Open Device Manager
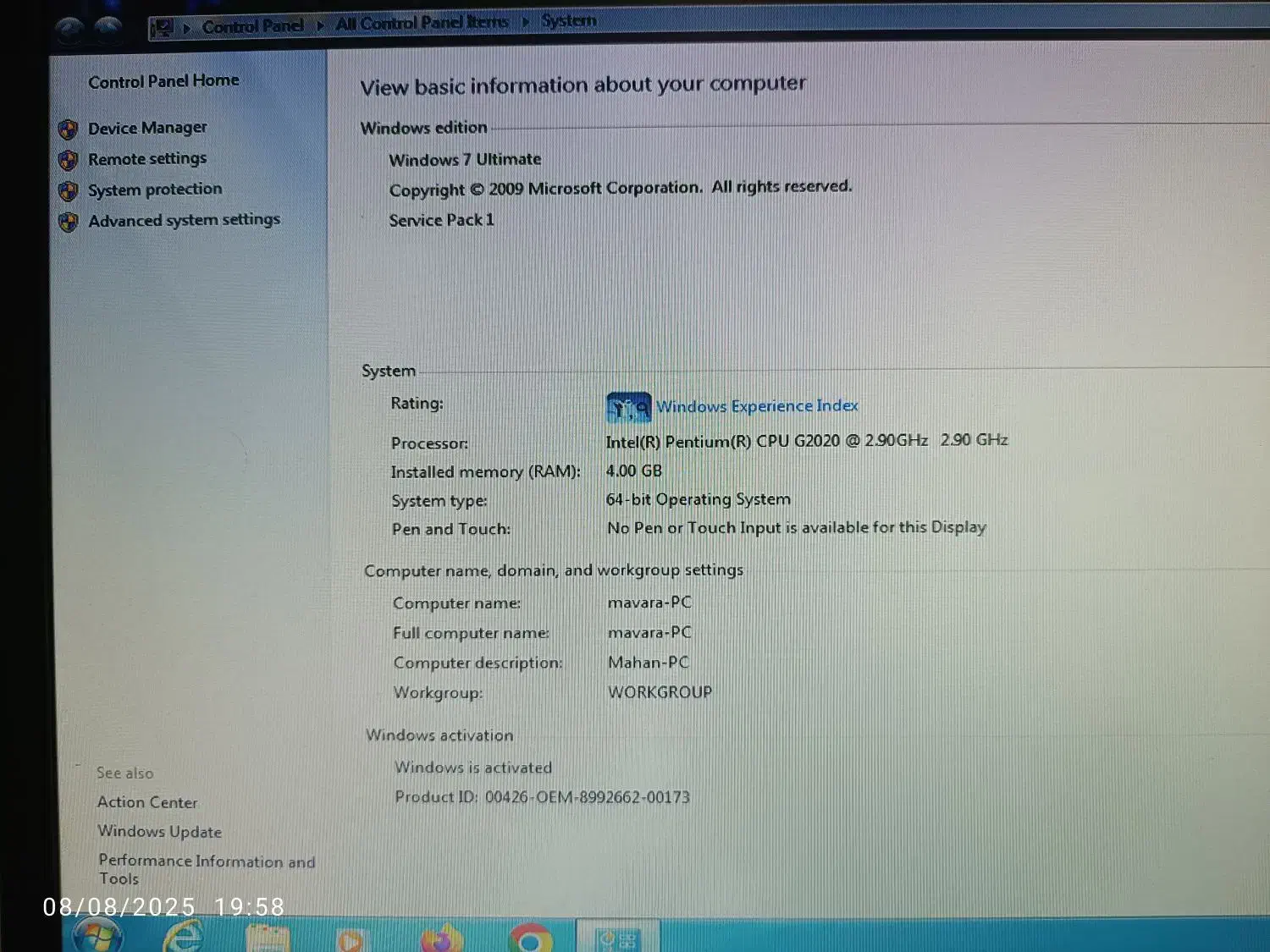1270x952 pixels. click(x=147, y=128)
